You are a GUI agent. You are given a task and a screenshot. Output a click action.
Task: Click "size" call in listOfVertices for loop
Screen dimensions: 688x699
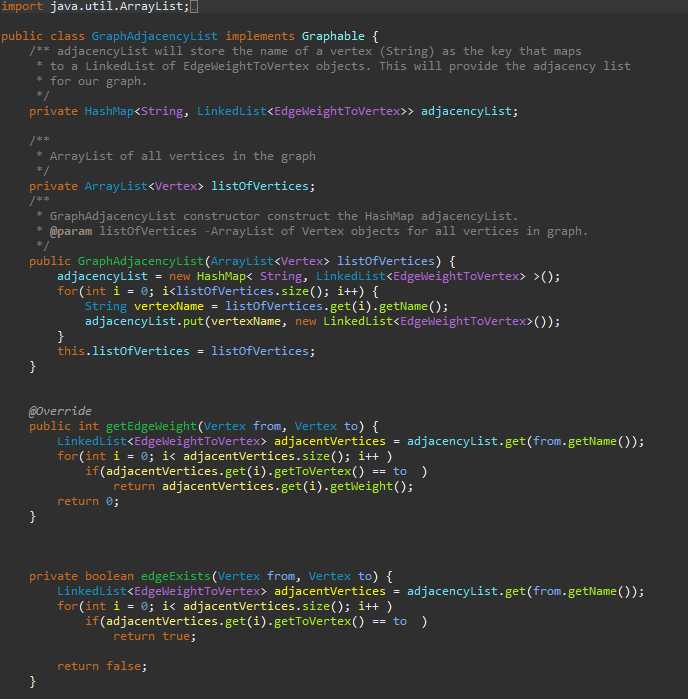pyautogui.click(x=295, y=291)
